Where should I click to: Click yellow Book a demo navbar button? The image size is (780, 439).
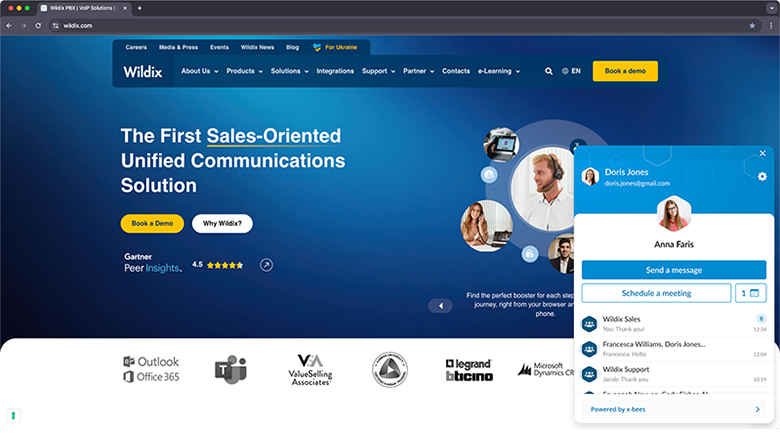[x=625, y=71]
